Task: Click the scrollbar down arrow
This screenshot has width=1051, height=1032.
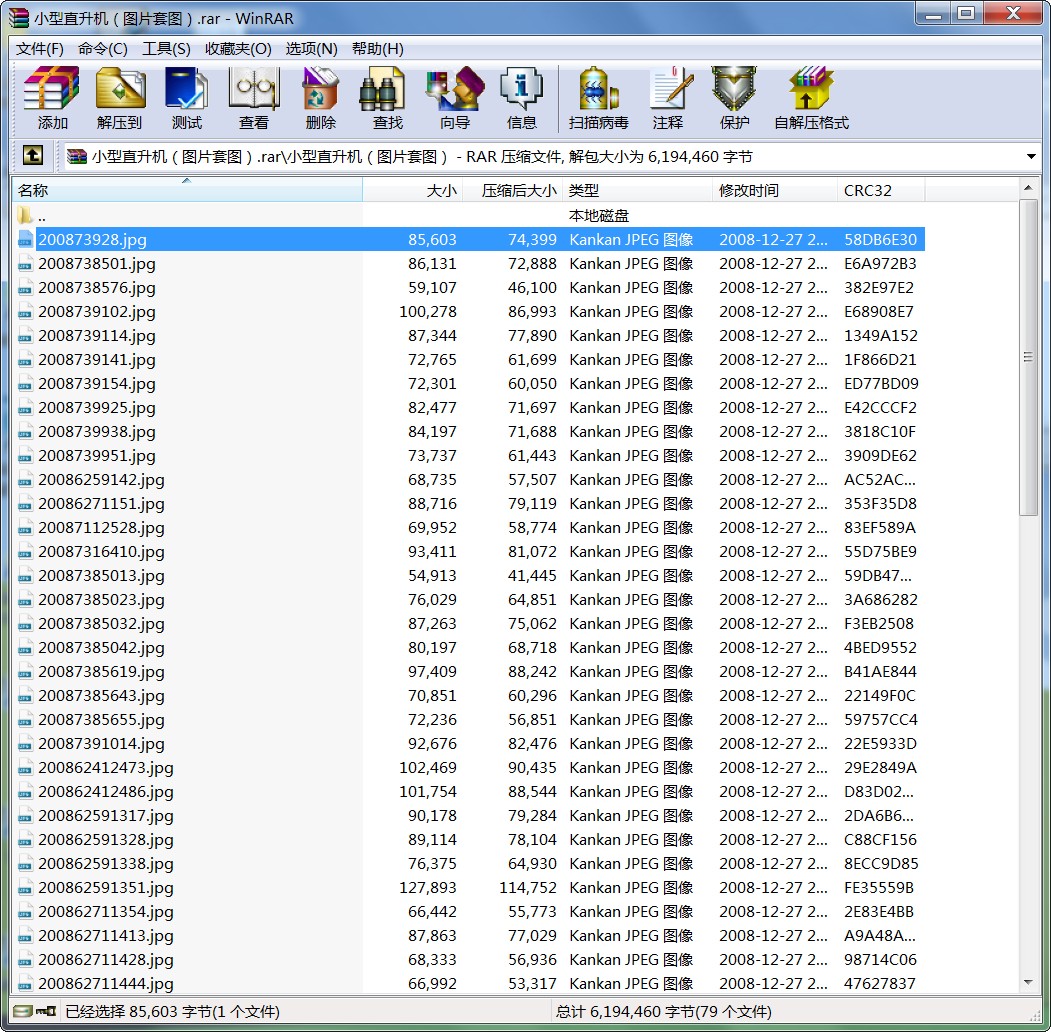Action: (1029, 983)
